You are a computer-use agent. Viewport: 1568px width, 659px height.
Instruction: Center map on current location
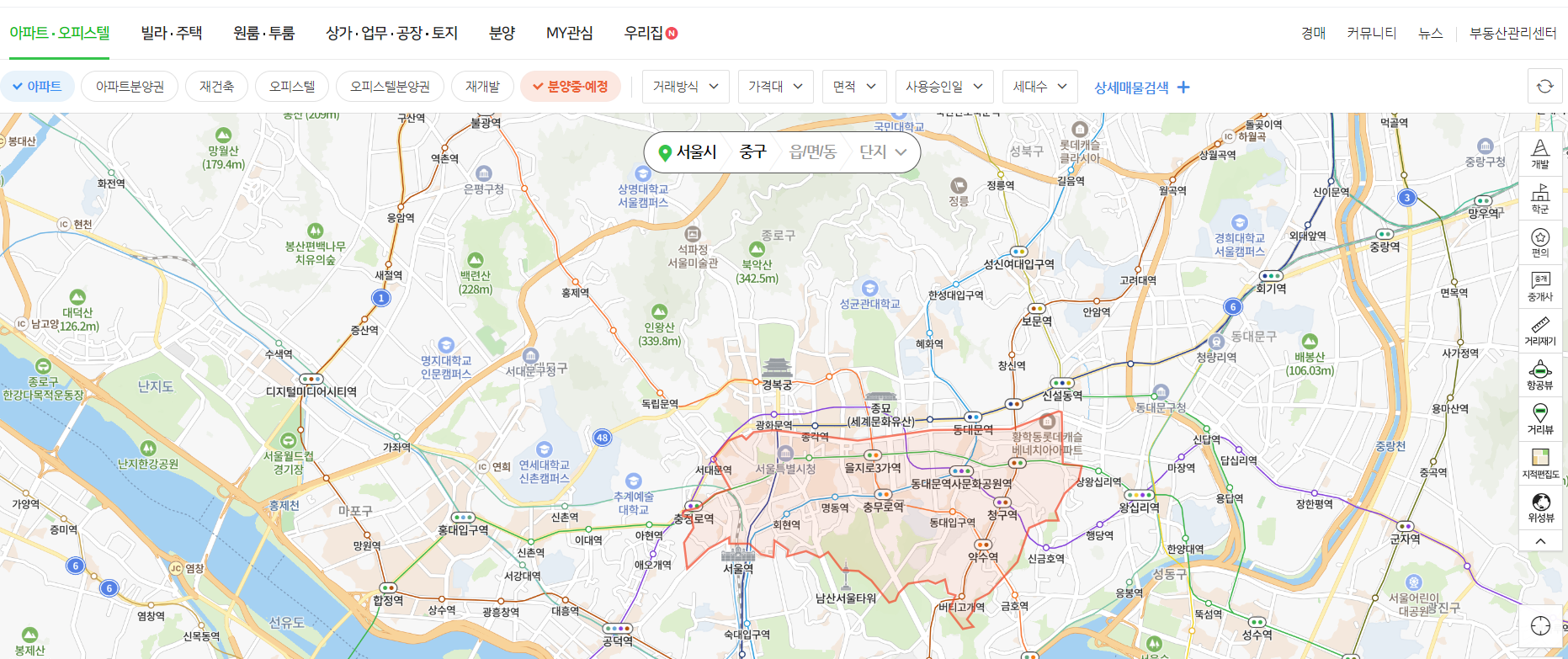1540,626
